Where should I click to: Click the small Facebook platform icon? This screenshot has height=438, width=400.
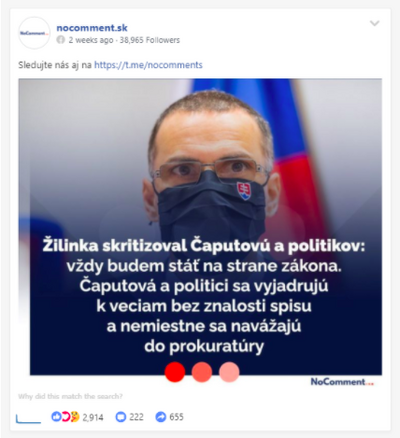61,40
